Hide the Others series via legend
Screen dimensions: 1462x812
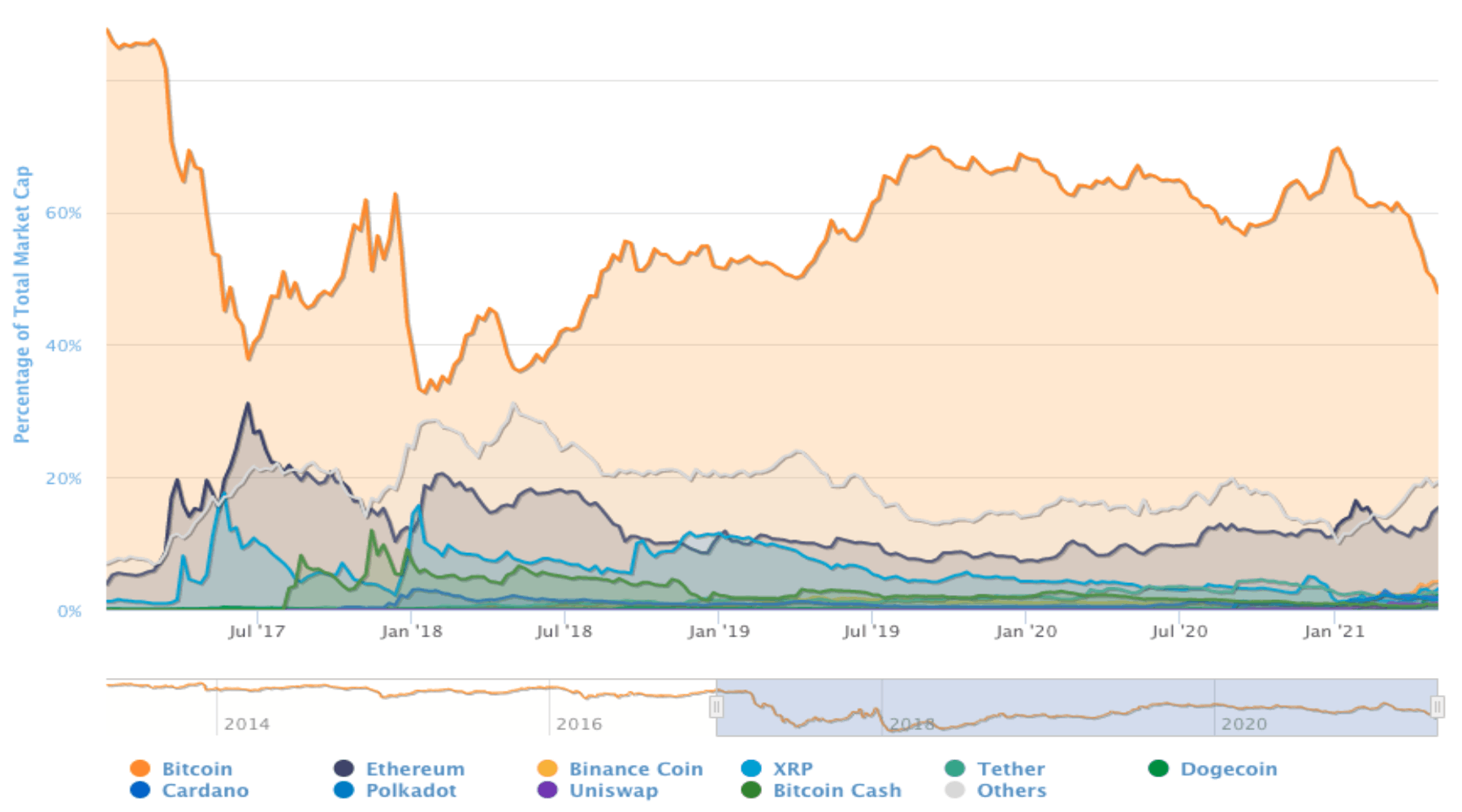[x=1011, y=790]
